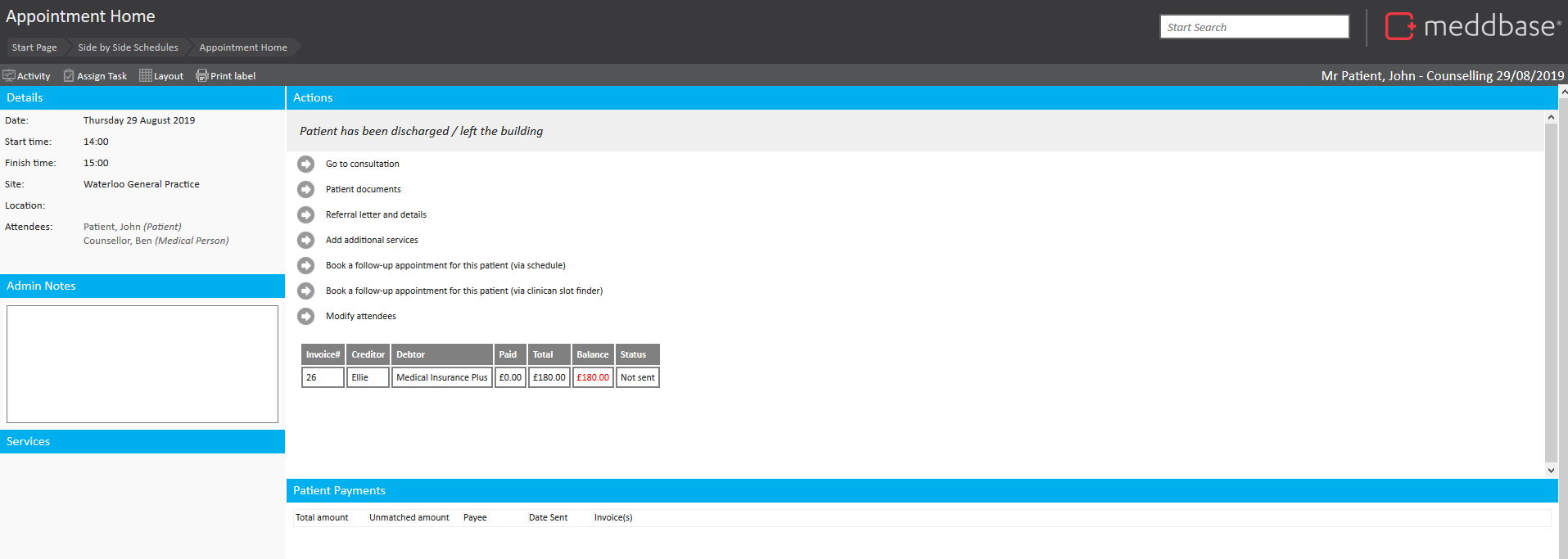Click arrow icon next to Patient documents
The width and height of the screenshot is (1568, 559).
[x=305, y=190]
